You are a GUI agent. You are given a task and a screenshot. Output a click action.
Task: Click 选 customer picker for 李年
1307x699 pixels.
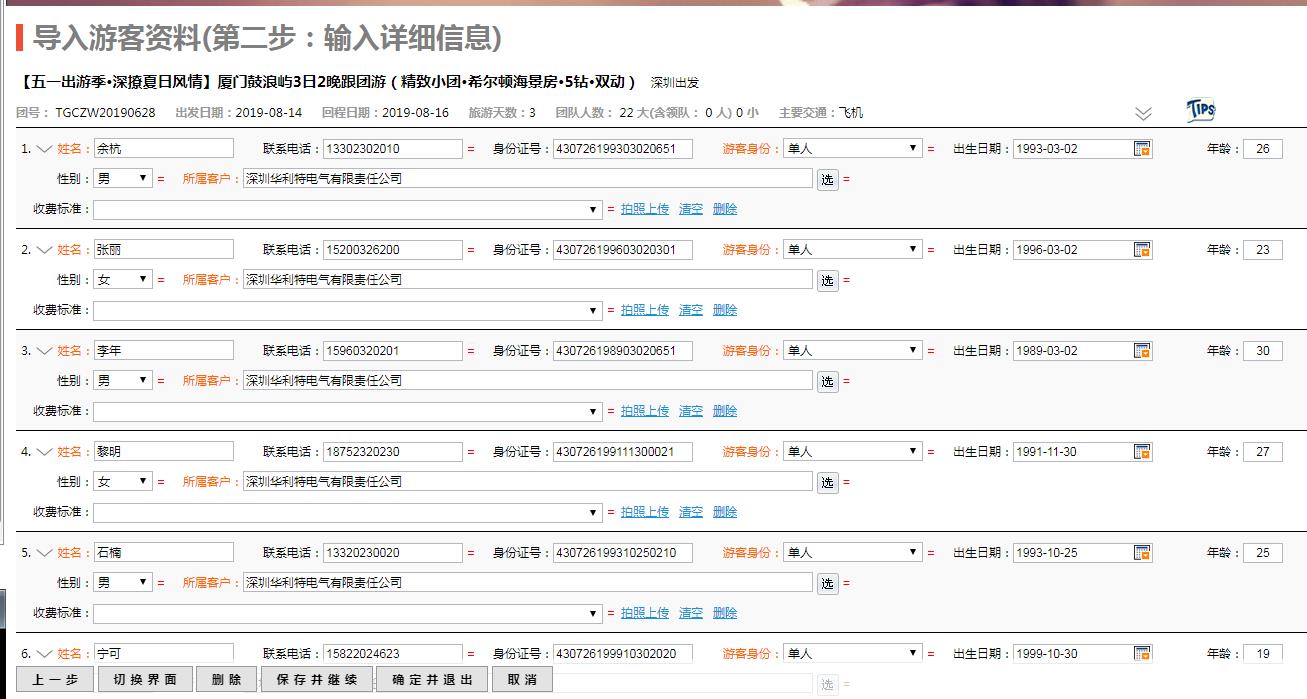(827, 382)
